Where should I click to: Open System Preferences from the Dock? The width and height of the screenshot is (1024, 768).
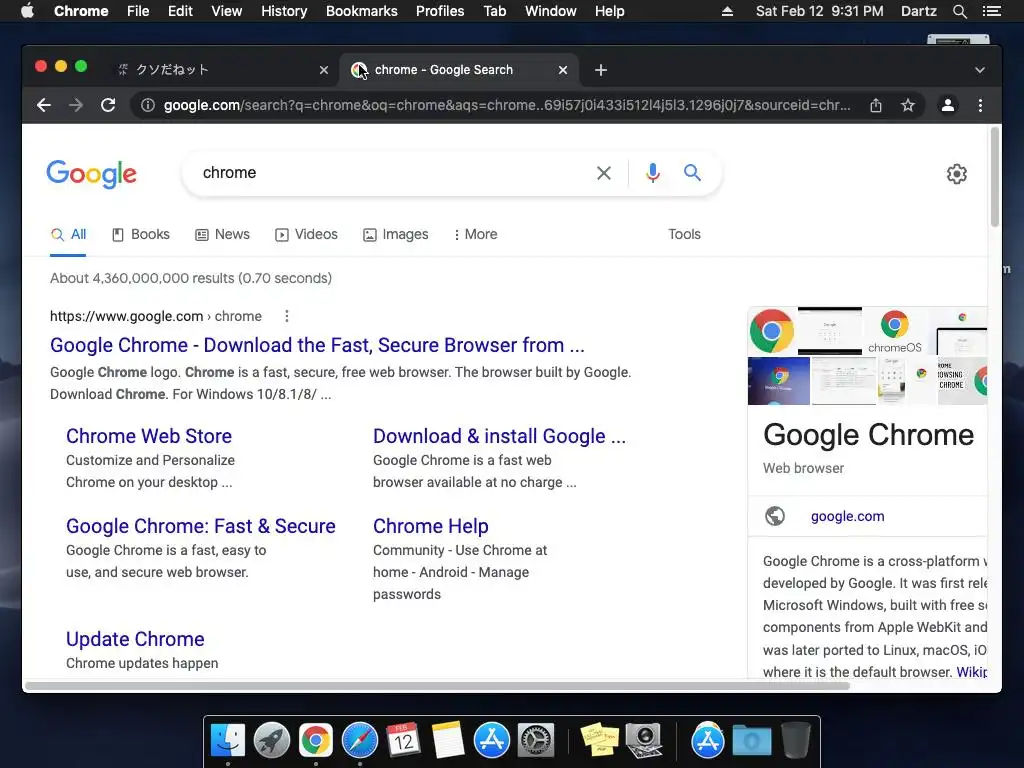(x=536, y=740)
